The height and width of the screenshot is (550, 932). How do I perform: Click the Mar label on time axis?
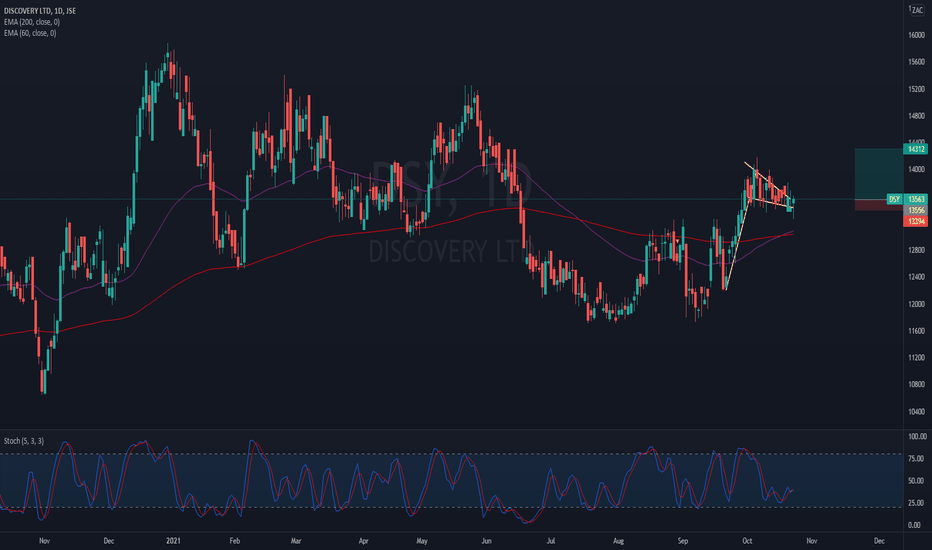pyautogui.click(x=296, y=541)
